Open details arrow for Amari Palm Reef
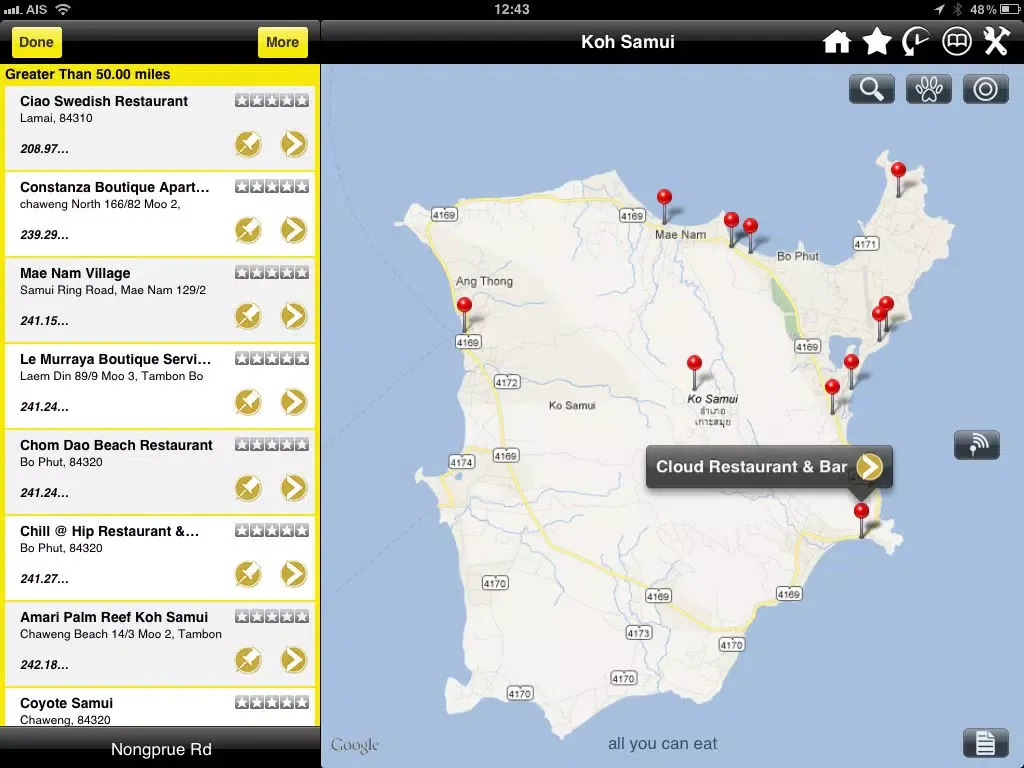Screen dimensions: 1024x768 pos(294,660)
